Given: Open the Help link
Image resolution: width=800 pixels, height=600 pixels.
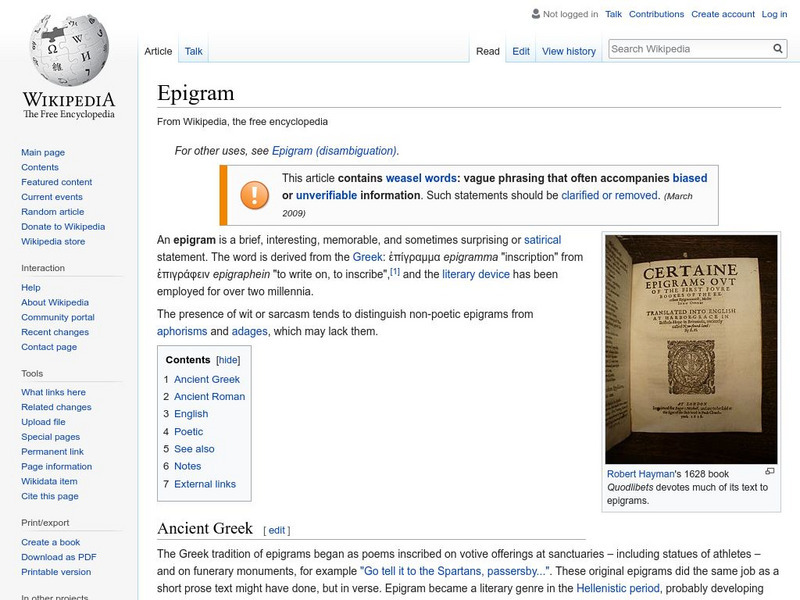Looking at the screenshot, I should click(31, 287).
